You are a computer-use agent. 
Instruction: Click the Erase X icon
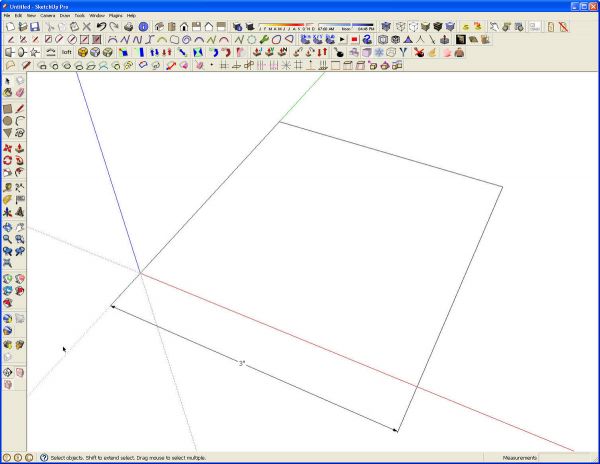tap(87, 26)
